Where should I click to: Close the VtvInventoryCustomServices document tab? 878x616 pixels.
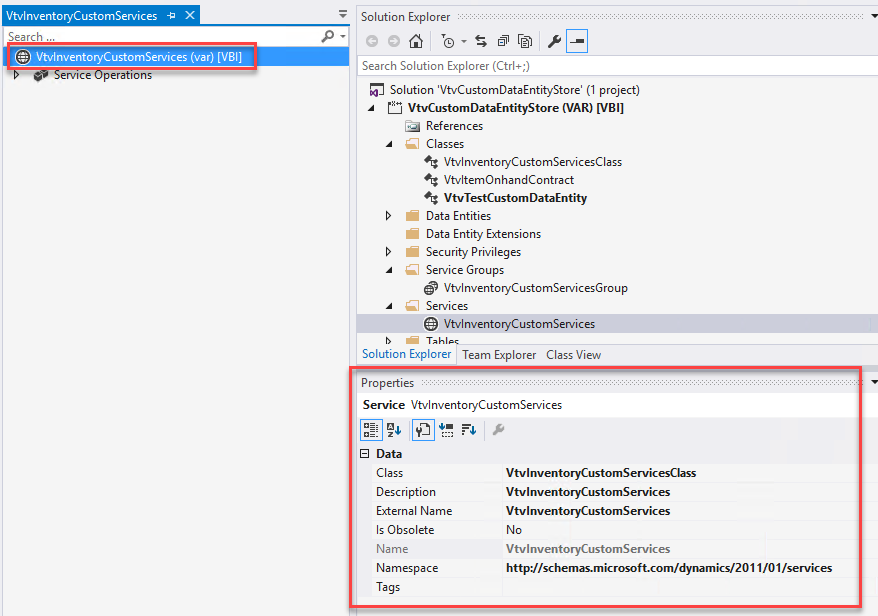190,15
